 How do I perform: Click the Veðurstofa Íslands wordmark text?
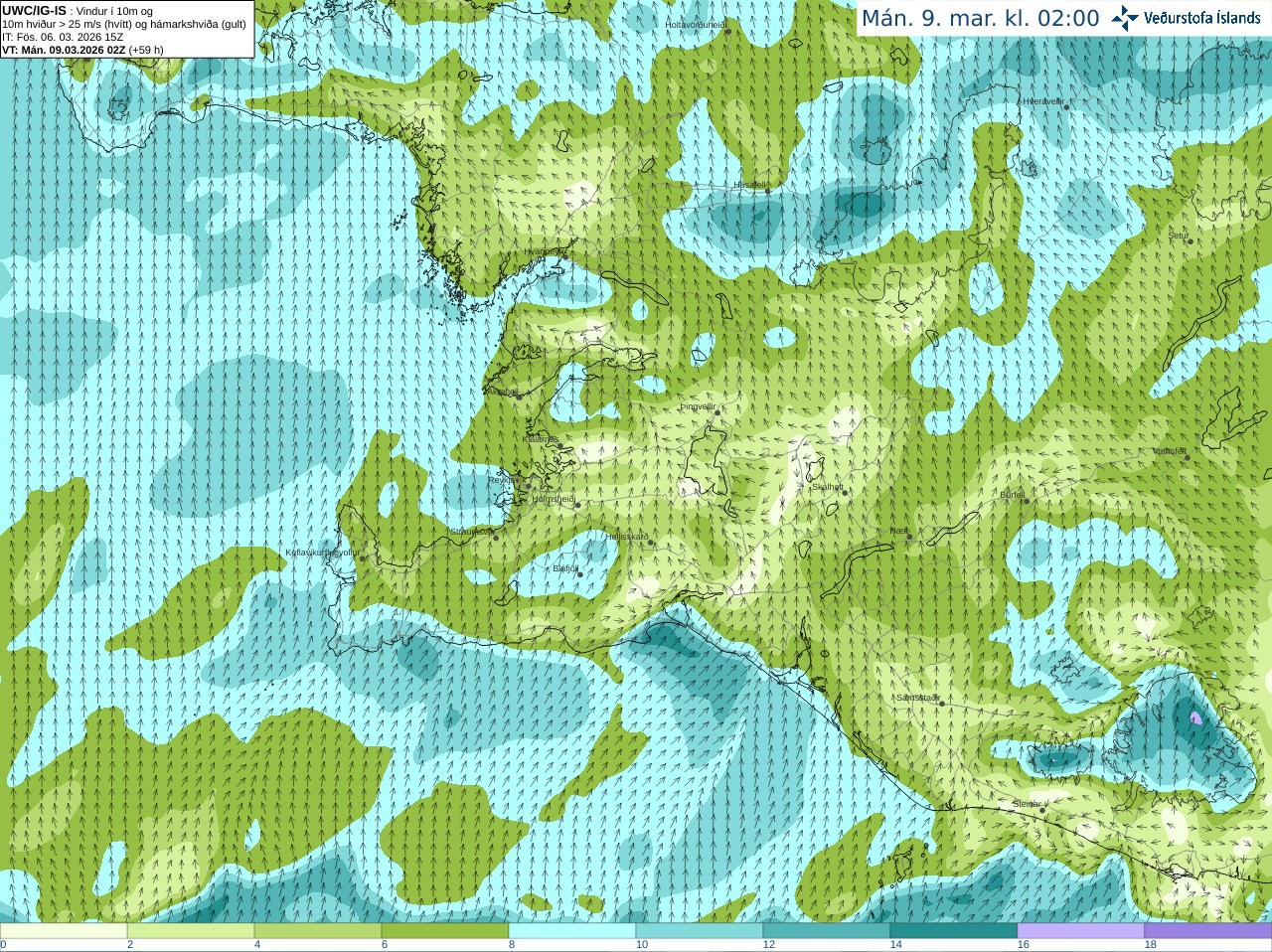(x=1202, y=18)
